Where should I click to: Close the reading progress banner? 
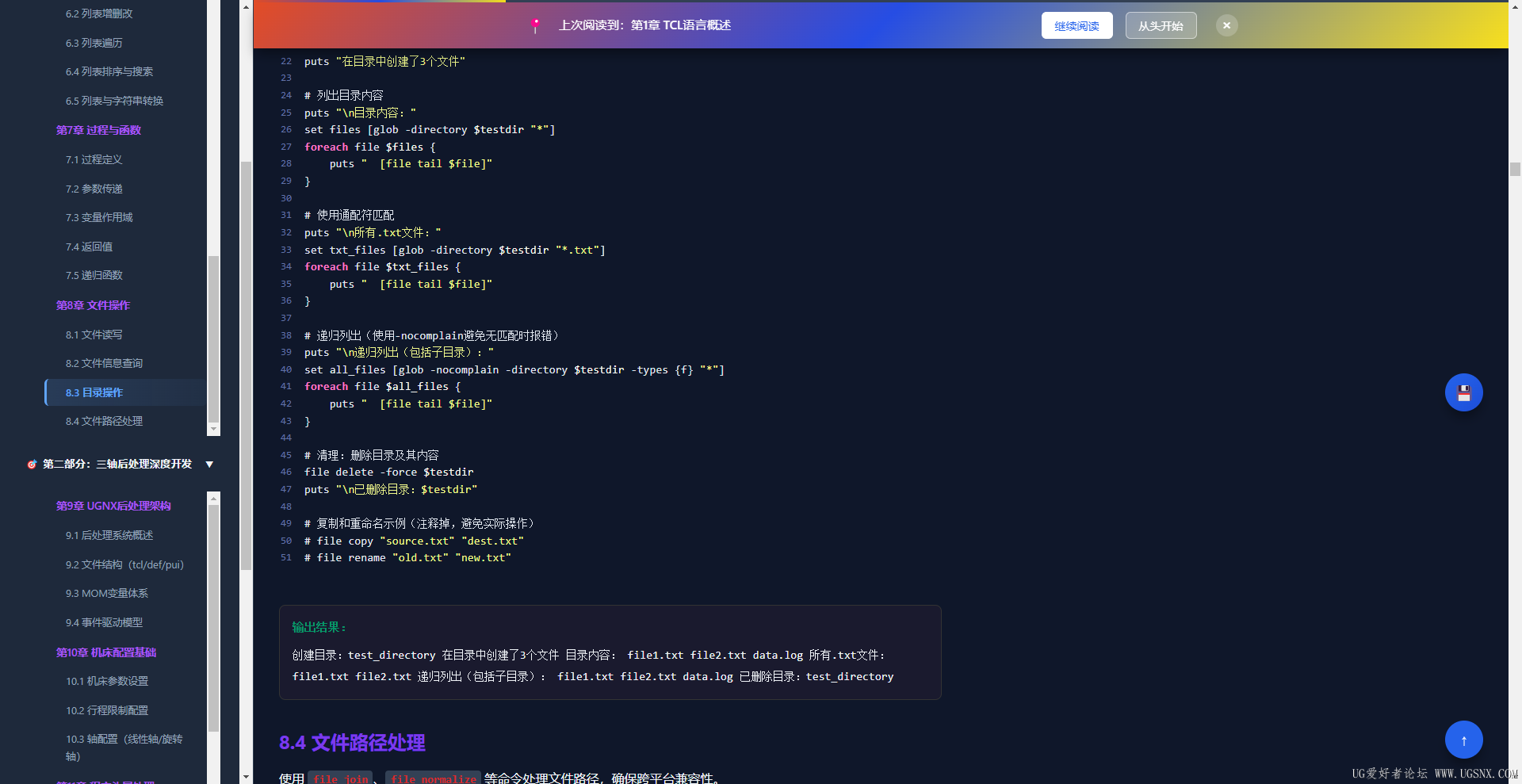(1226, 25)
